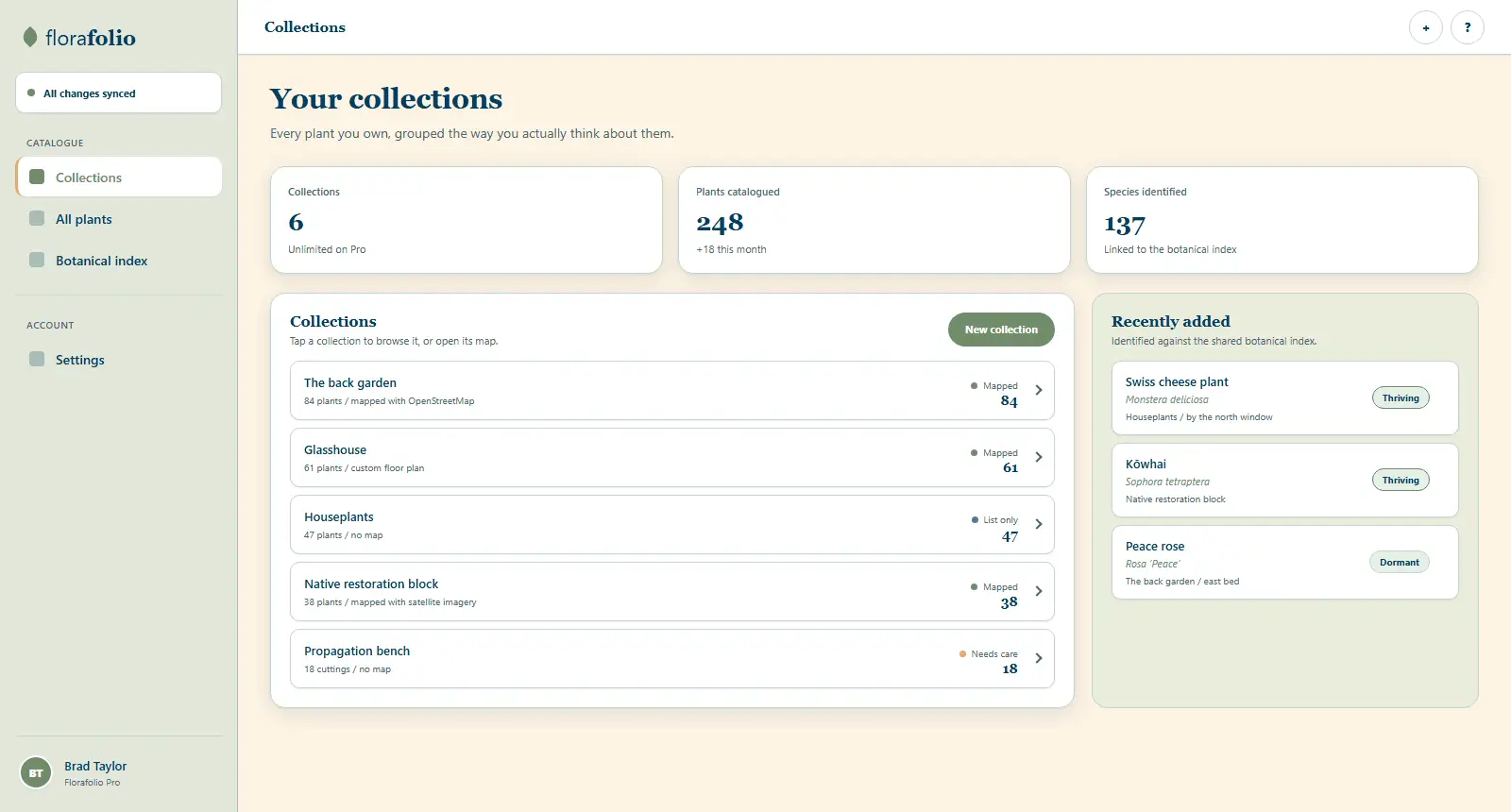Open the Kōwhai recently added card
Screen dimensions: 1511x812
(x=1285, y=481)
